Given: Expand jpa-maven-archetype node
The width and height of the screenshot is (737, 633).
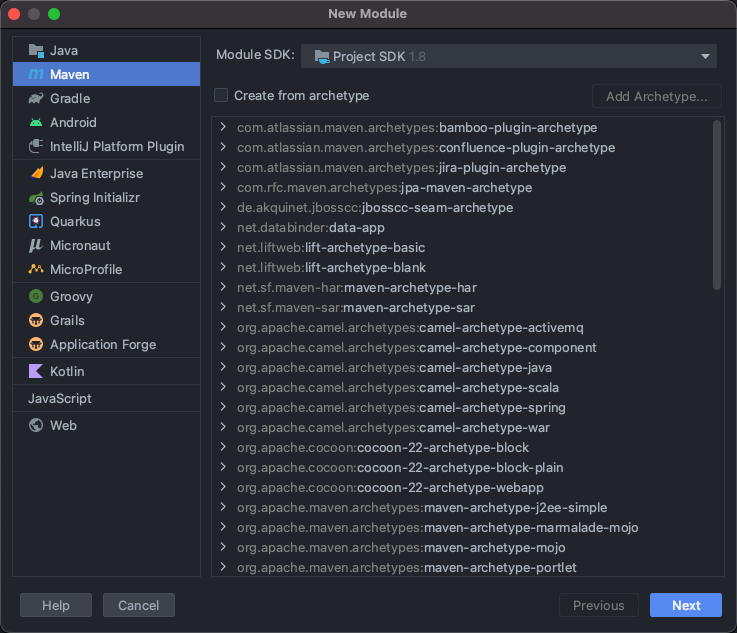Looking at the screenshot, I should [x=223, y=187].
